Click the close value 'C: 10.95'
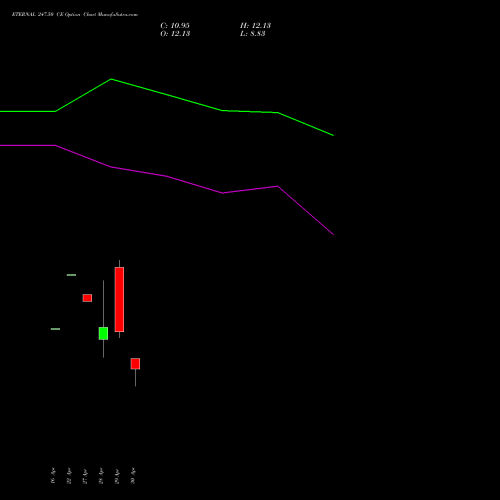This screenshot has height=500, width=500. point(175,26)
